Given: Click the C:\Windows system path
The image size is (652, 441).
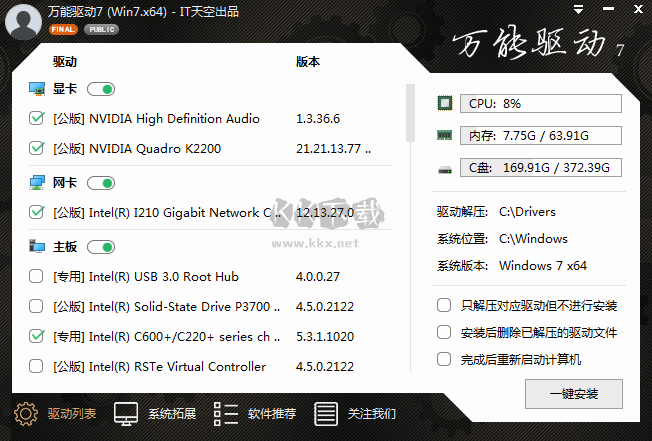Looking at the screenshot, I should pos(533,239).
